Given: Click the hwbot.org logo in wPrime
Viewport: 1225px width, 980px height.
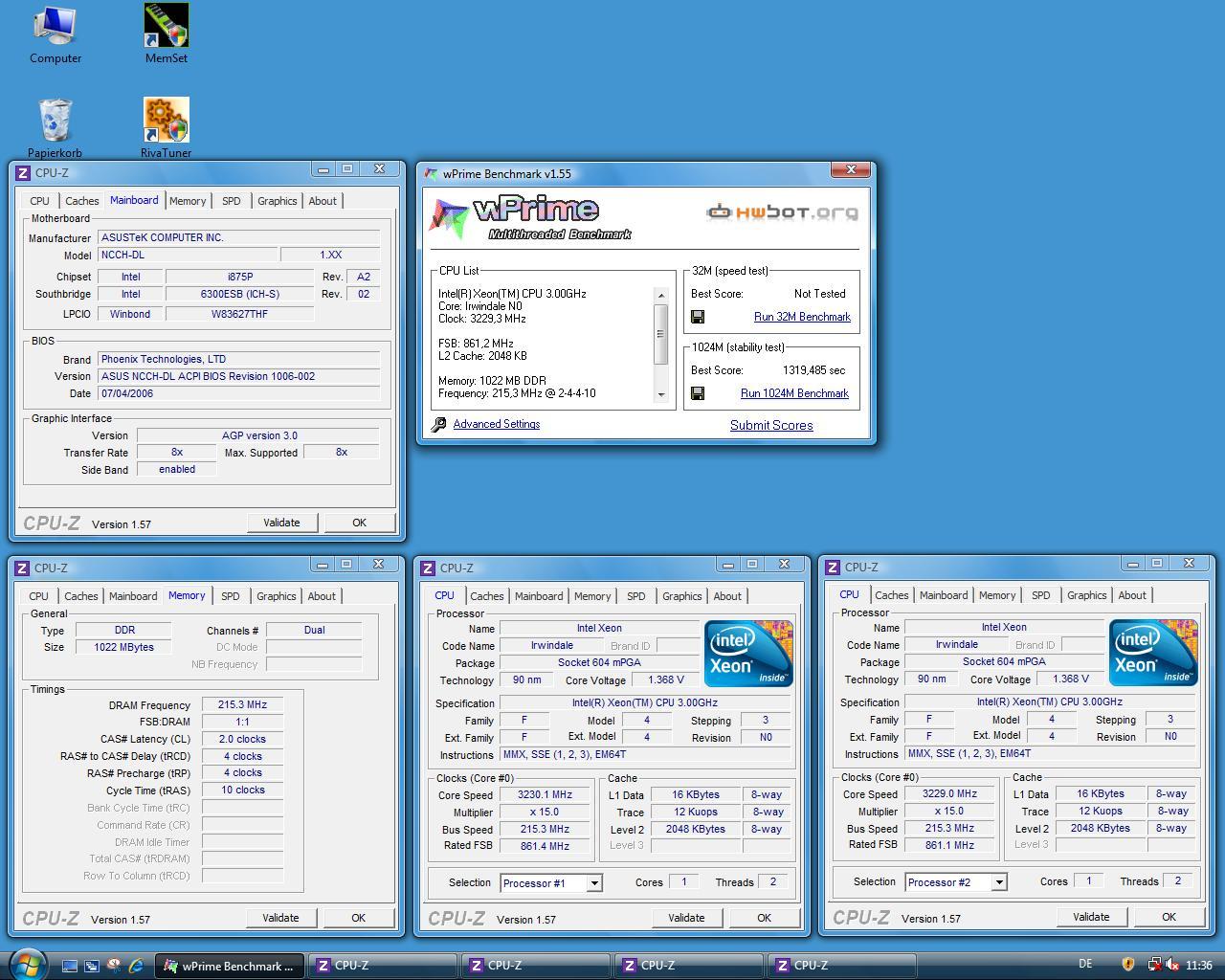Looking at the screenshot, I should [x=782, y=212].
